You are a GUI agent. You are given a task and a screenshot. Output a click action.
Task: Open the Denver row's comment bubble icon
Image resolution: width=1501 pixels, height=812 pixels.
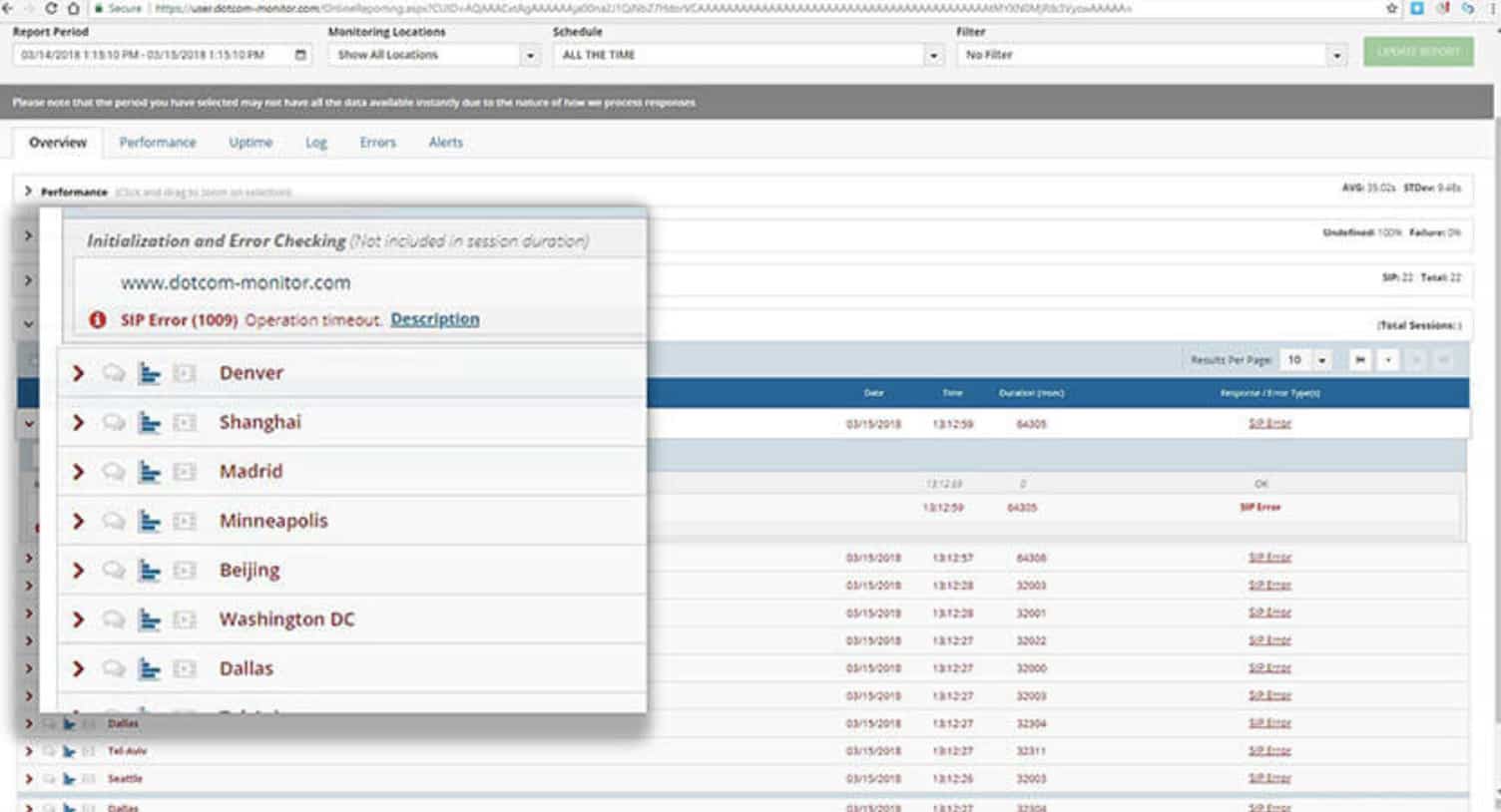tap(114, 373)
